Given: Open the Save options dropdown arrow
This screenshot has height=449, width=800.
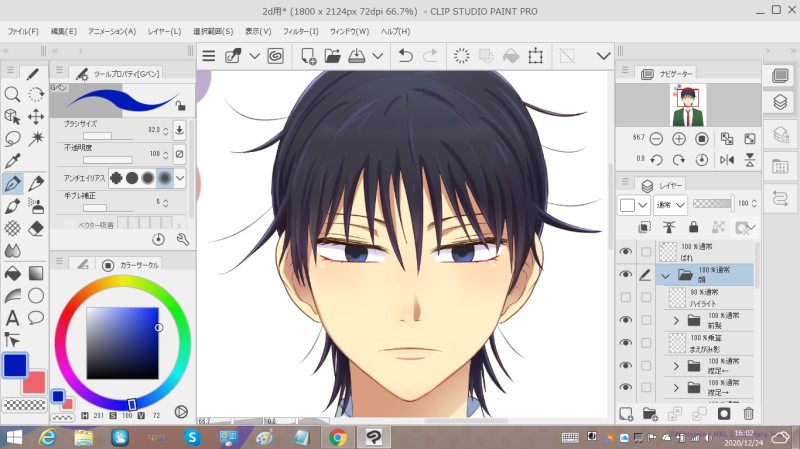Looking at the screenshot, I should point(378,56).
